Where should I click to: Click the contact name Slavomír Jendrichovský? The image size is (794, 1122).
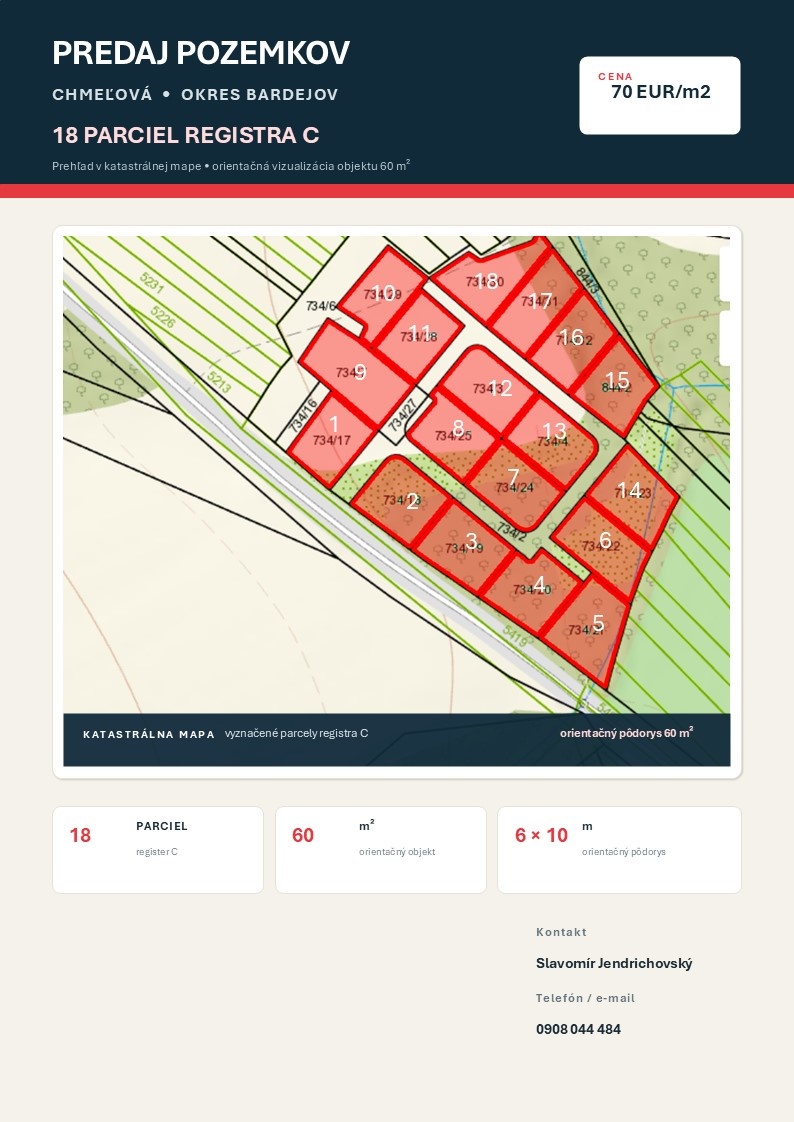coord(614,963)
